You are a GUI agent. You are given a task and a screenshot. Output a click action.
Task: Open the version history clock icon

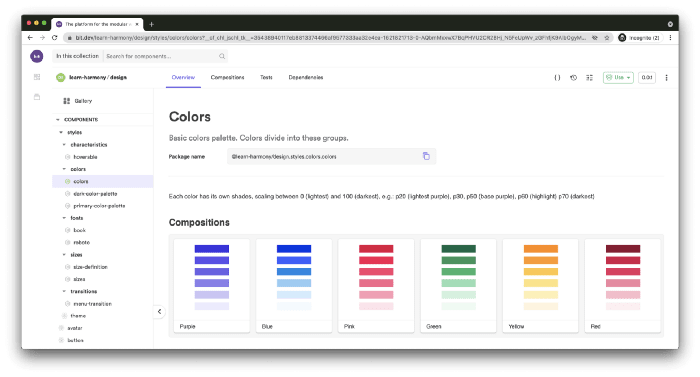tap(574, 78)
